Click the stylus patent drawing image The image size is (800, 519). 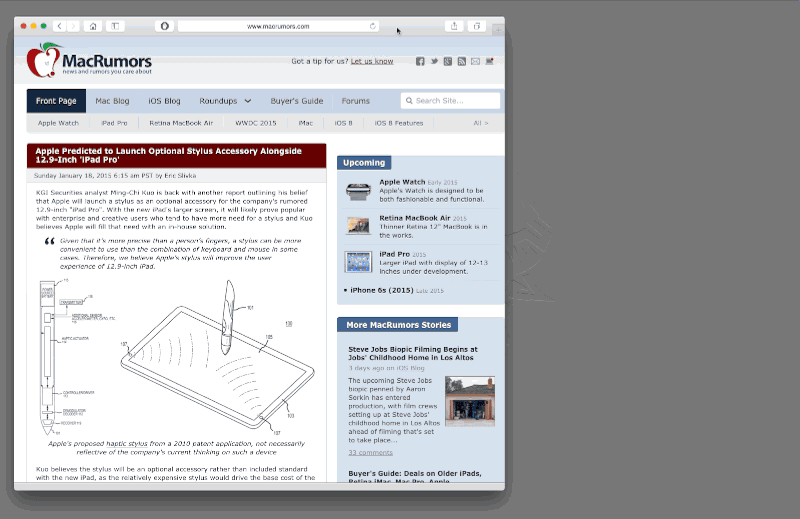[x=176, y=357]
